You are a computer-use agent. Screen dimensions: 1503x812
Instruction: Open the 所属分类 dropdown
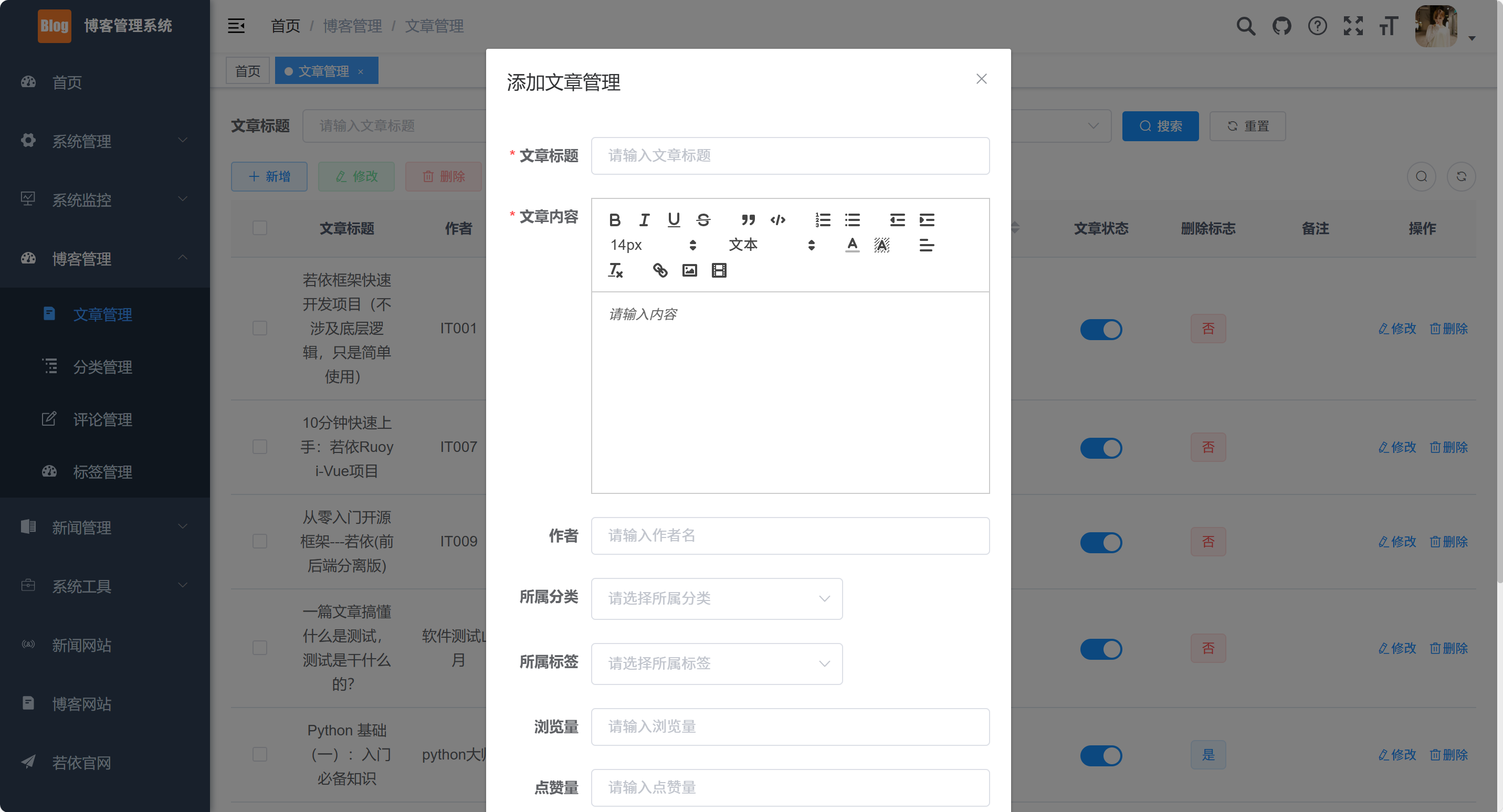coord(717,598)
